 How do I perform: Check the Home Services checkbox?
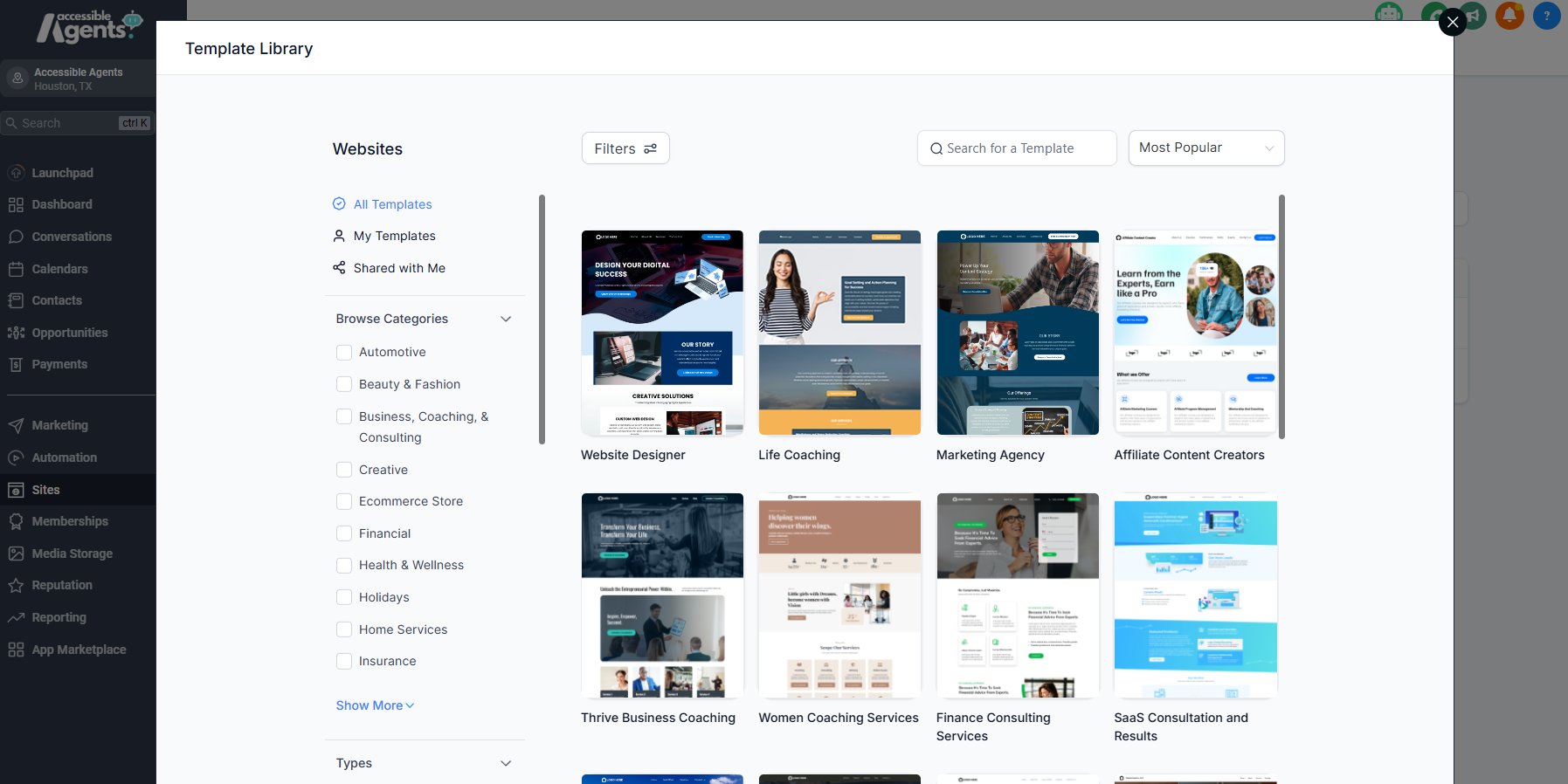344,629
